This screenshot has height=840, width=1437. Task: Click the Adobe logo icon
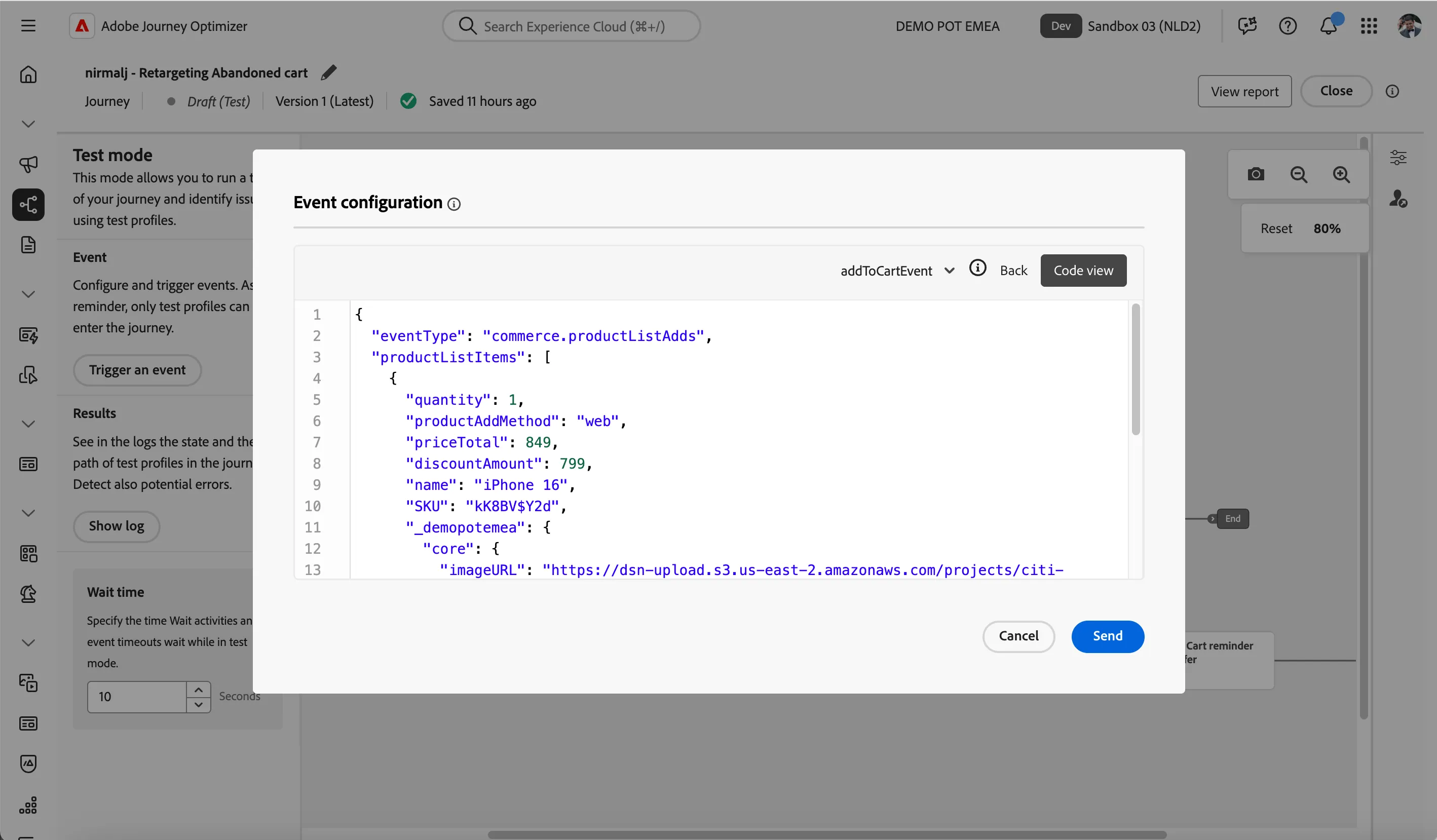[x=82, y=26]
